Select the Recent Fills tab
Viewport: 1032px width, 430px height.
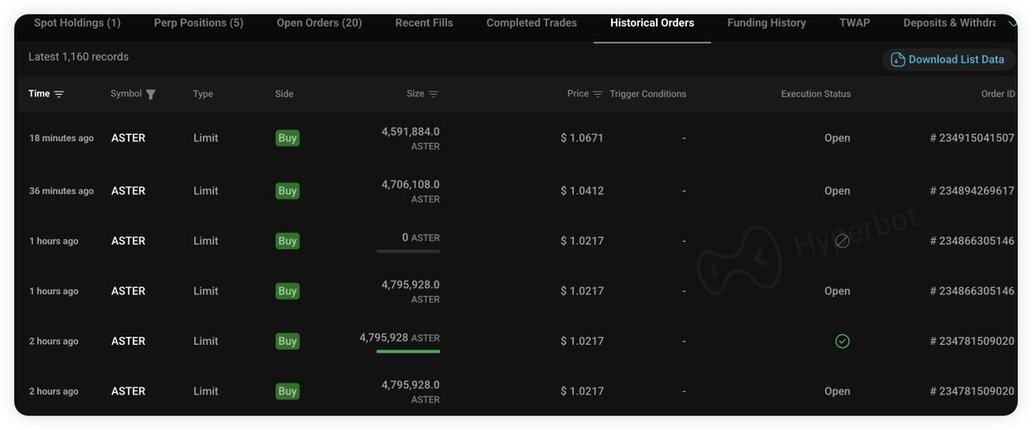point(424,23)
